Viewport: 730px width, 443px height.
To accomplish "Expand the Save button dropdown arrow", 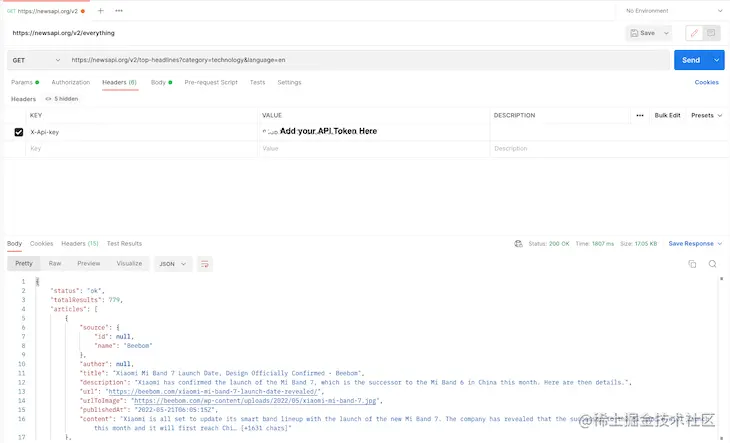I will coord(666,33).
